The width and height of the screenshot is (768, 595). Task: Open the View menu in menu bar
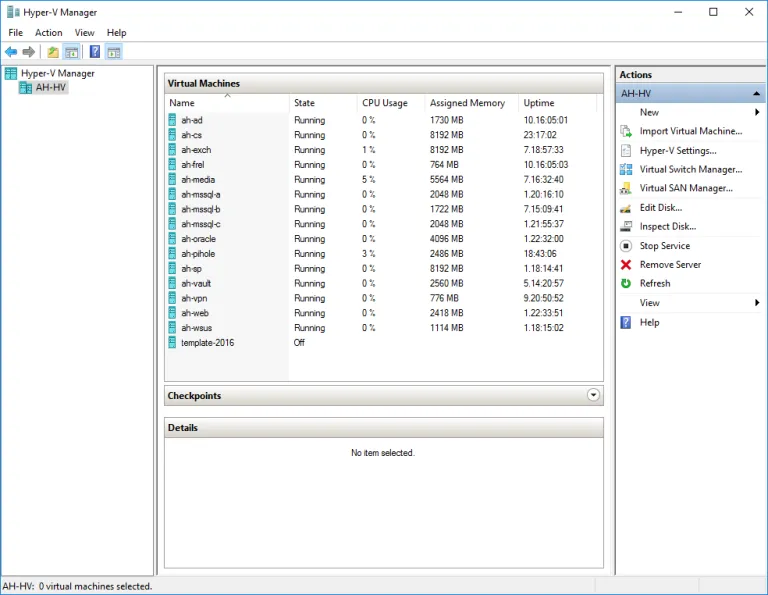coord(84,33)
